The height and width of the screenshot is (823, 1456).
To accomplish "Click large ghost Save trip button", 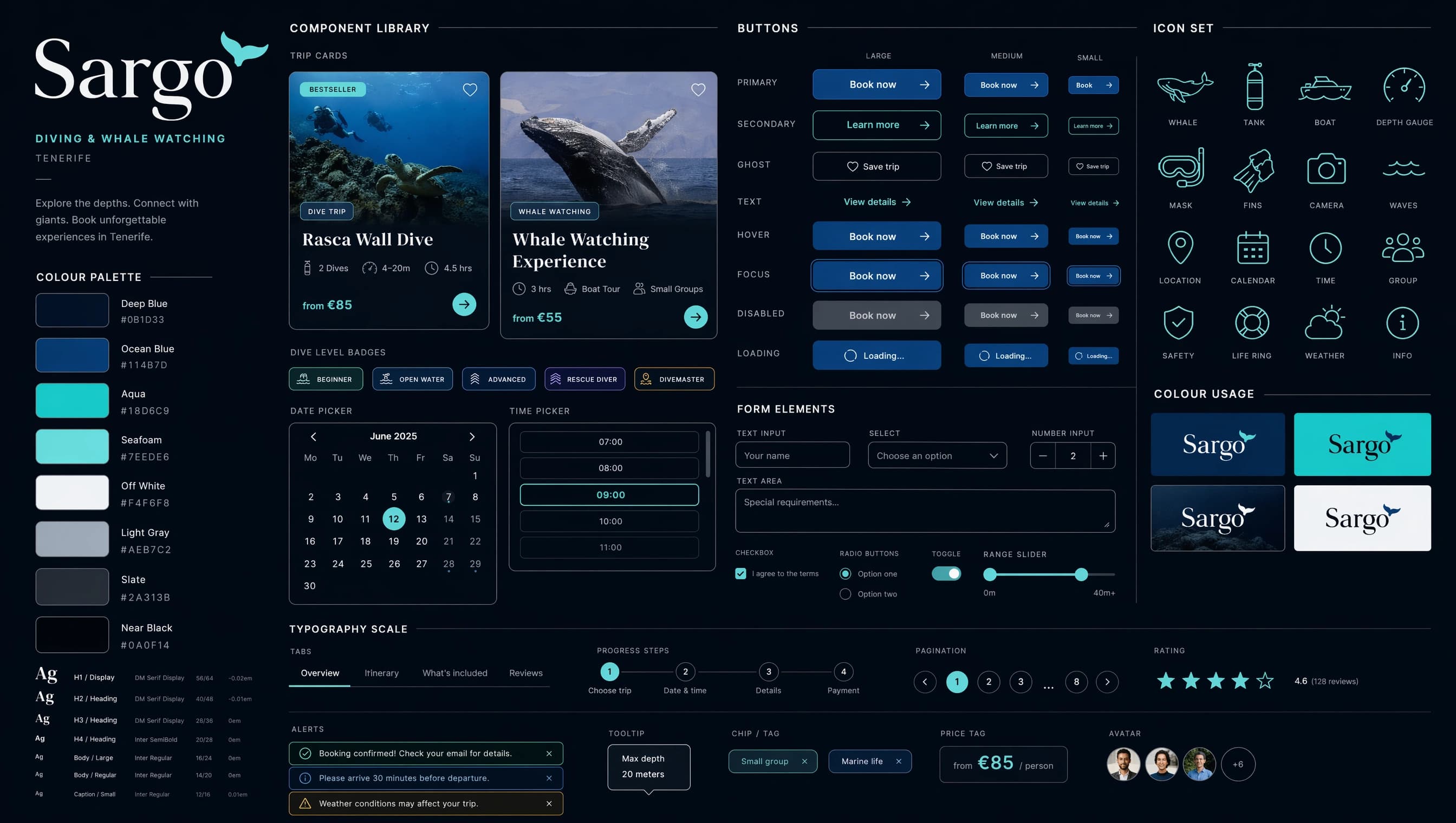I will 876,166.
